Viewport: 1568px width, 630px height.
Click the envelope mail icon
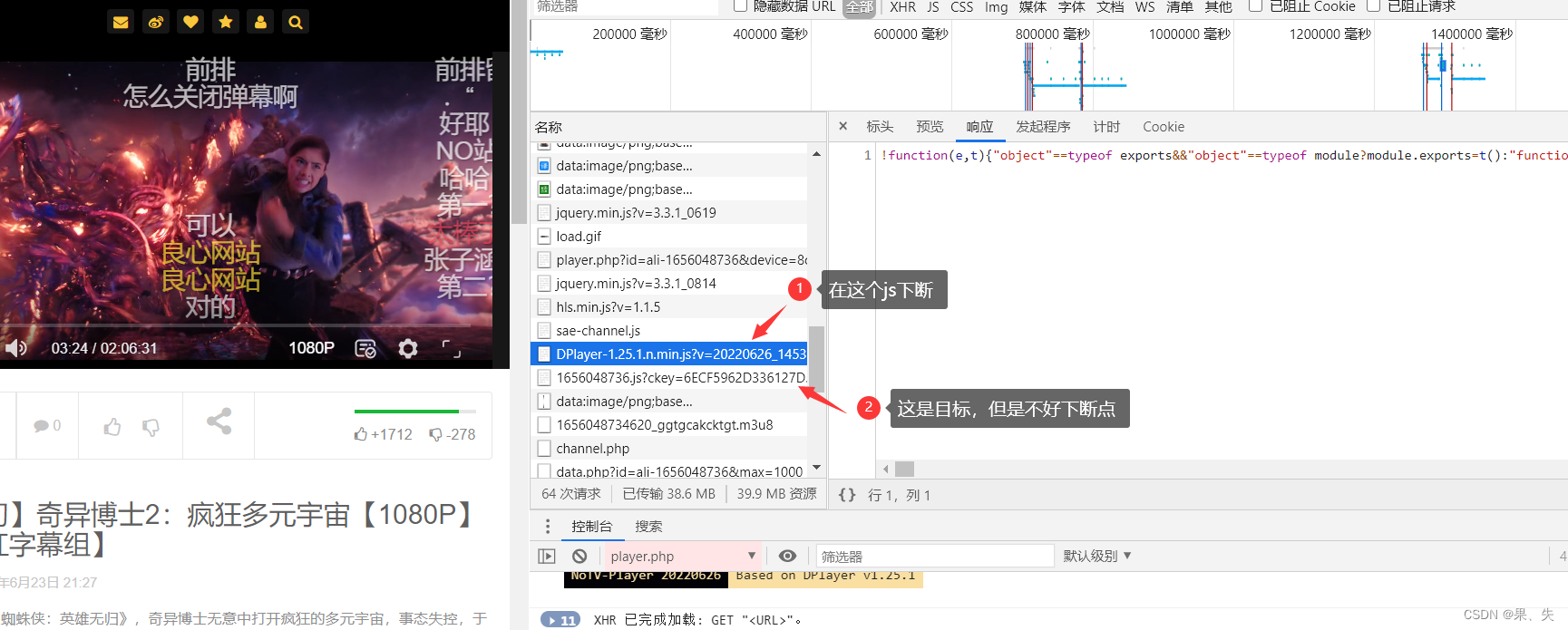[121, 22]
